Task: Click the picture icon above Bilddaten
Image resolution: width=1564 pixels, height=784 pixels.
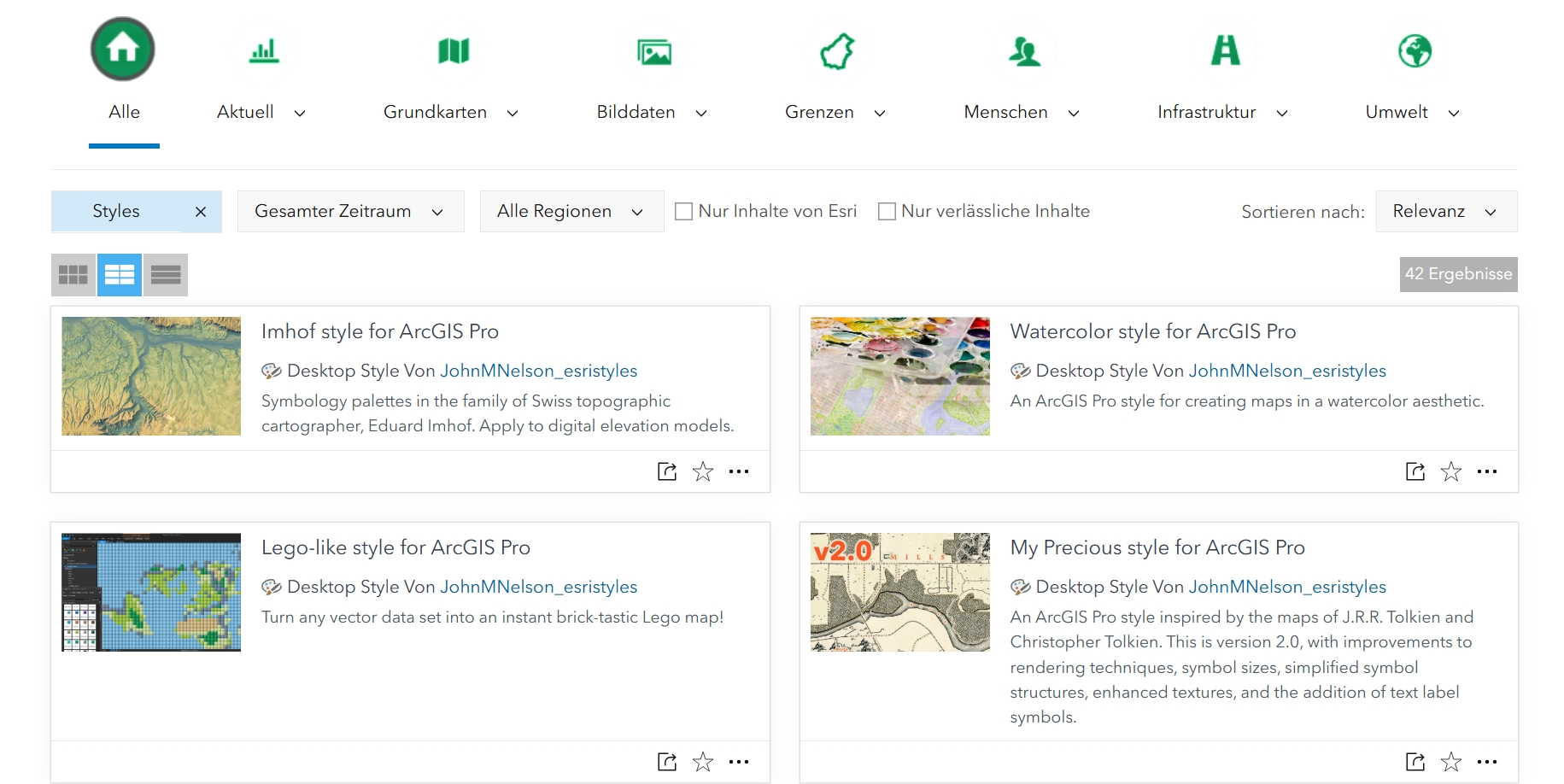Action: 654,52
